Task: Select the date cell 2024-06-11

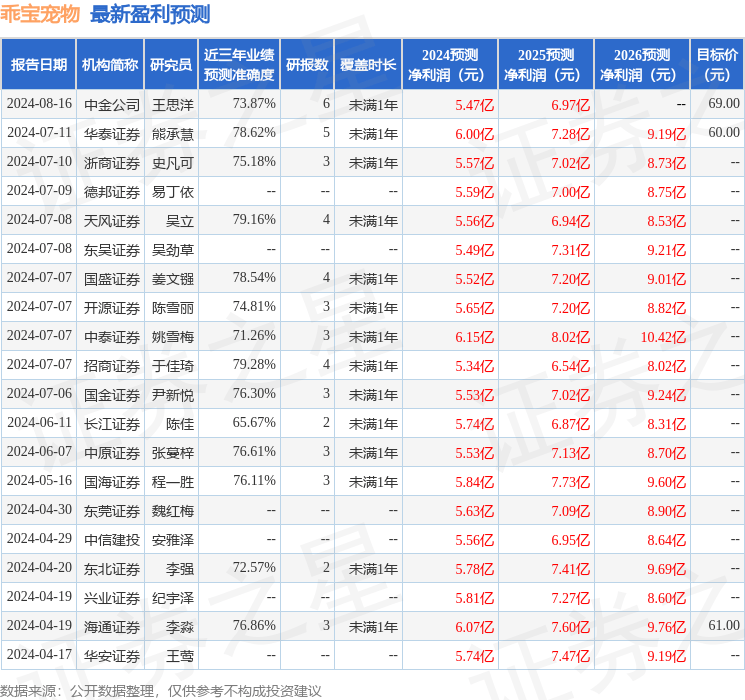Action: pyautogui.click(x=39, y=422)
